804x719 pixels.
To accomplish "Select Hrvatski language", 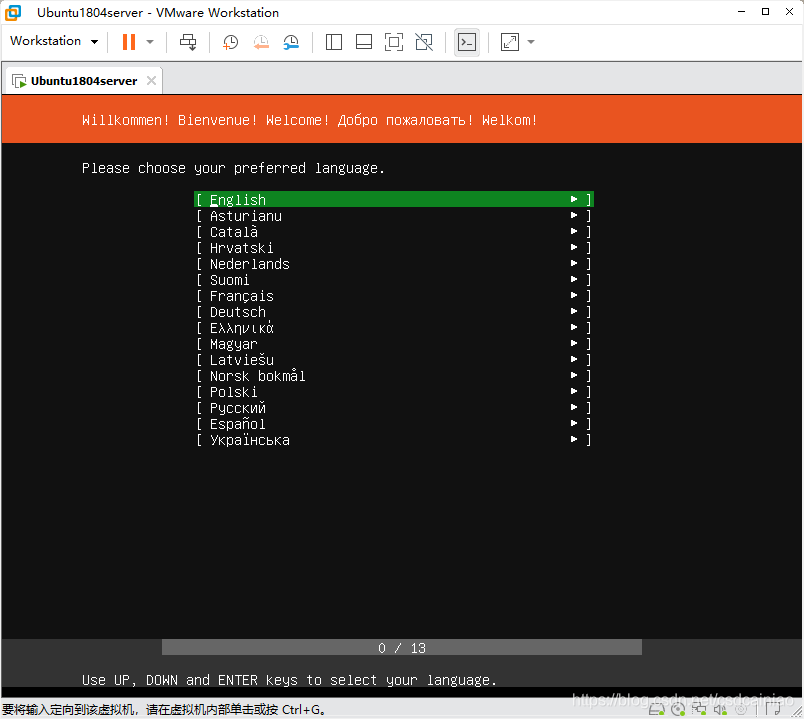I will [x=394, y=248].
